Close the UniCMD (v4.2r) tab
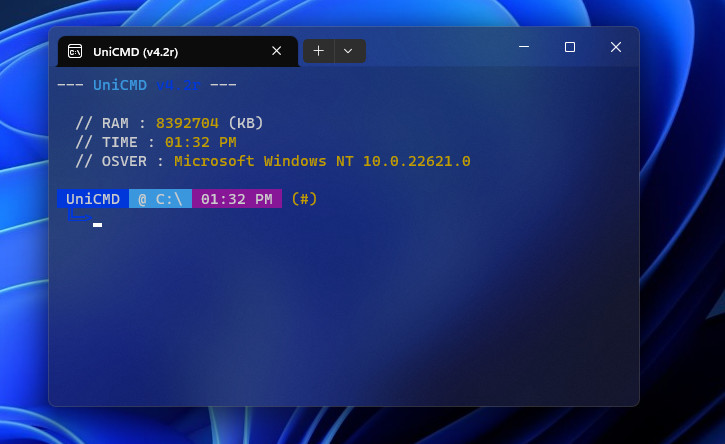Viewport: 725px width, 444px height. (276, 51)
